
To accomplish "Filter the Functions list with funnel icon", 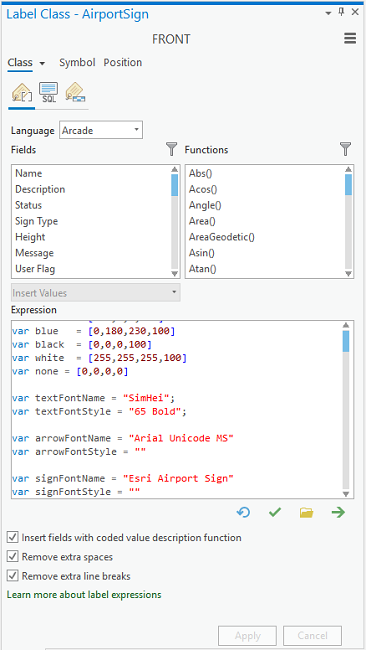I will [345, 149].
